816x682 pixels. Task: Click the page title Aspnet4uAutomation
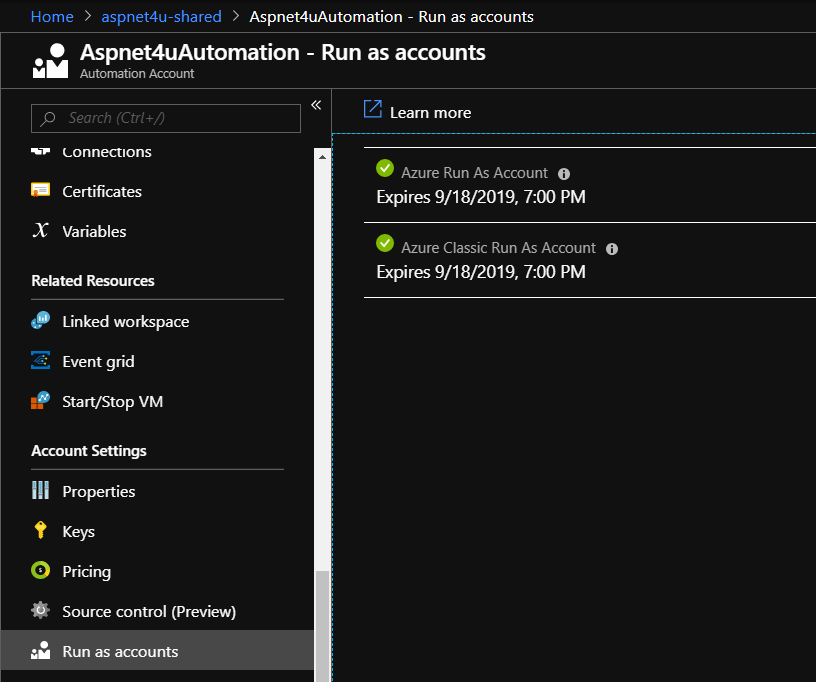(283, 52)
